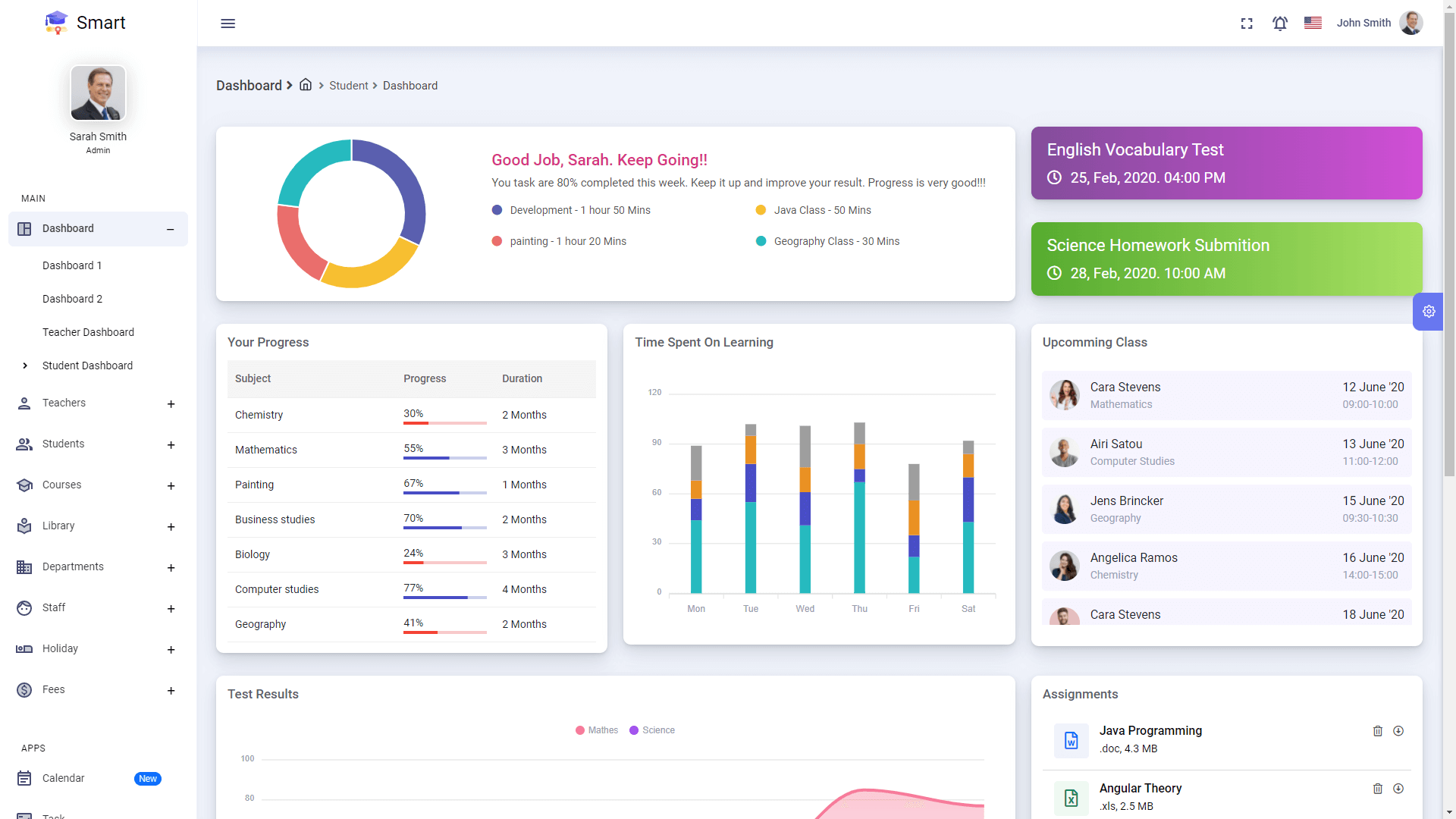
Task: Click the Chemistry 30% progress bar
Action: (x=444, y=422)
